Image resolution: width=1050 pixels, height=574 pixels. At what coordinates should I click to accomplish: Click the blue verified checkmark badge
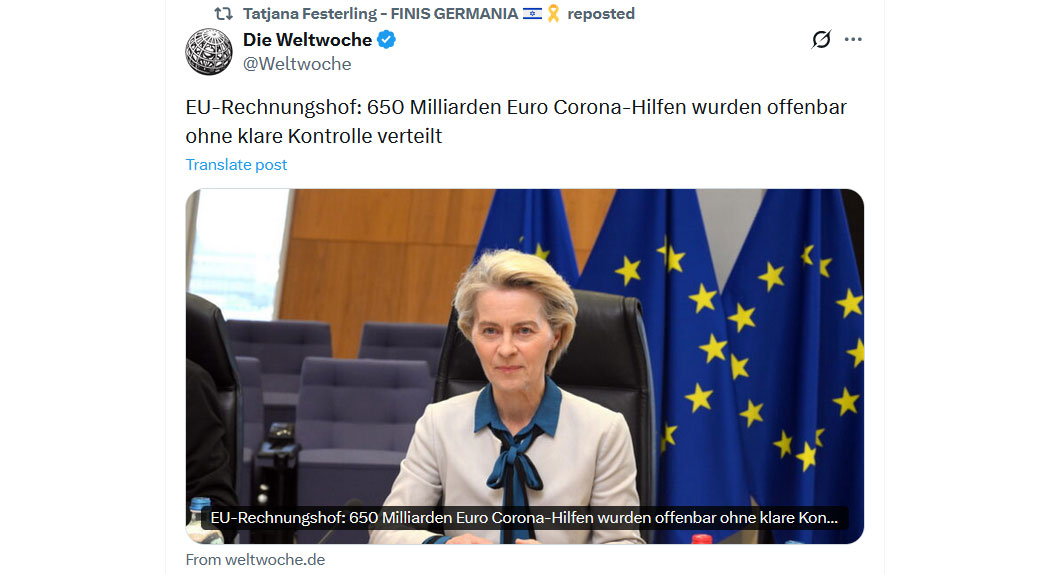click(386, 40)
